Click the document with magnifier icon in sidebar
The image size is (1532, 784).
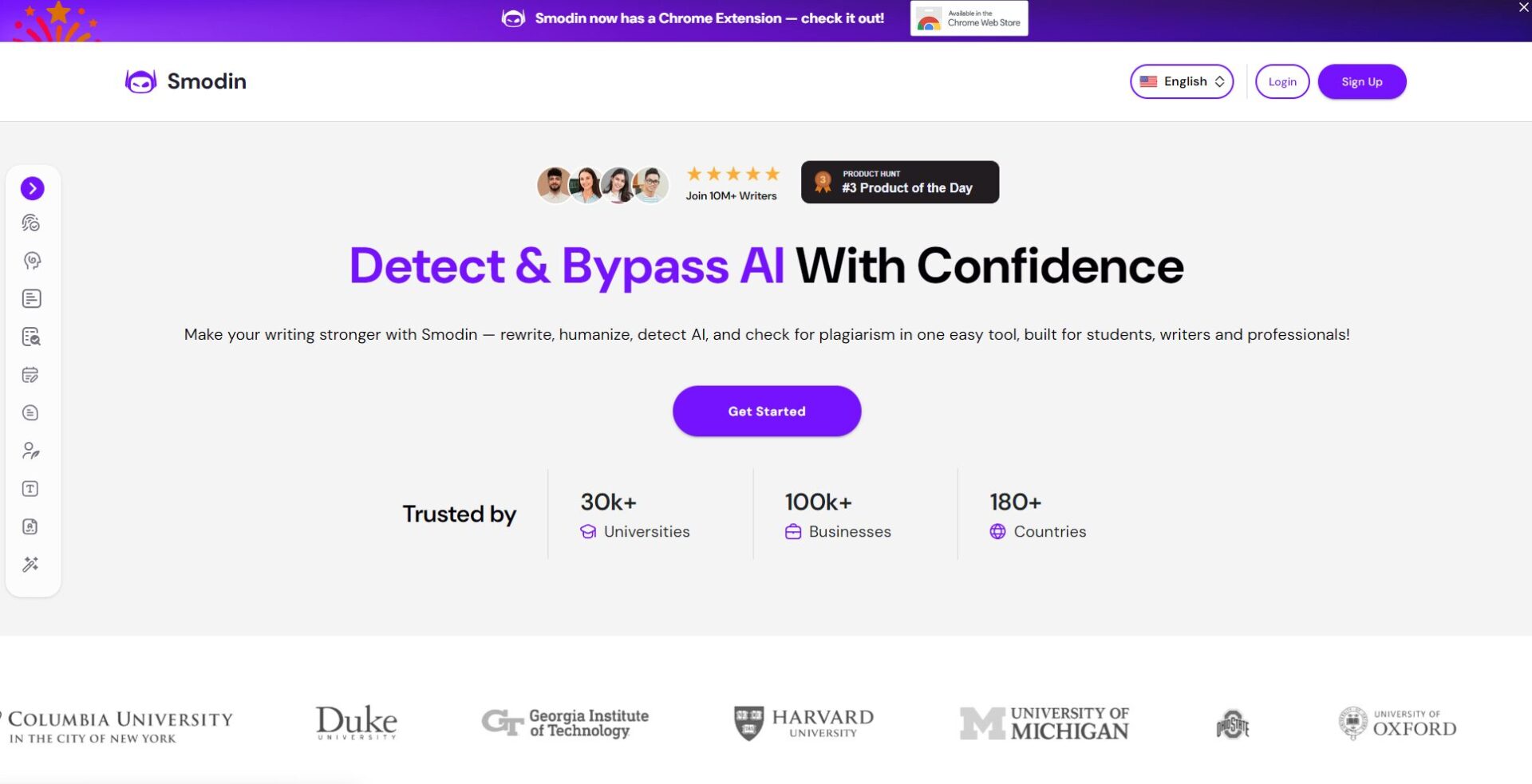[x=31, y=337]
